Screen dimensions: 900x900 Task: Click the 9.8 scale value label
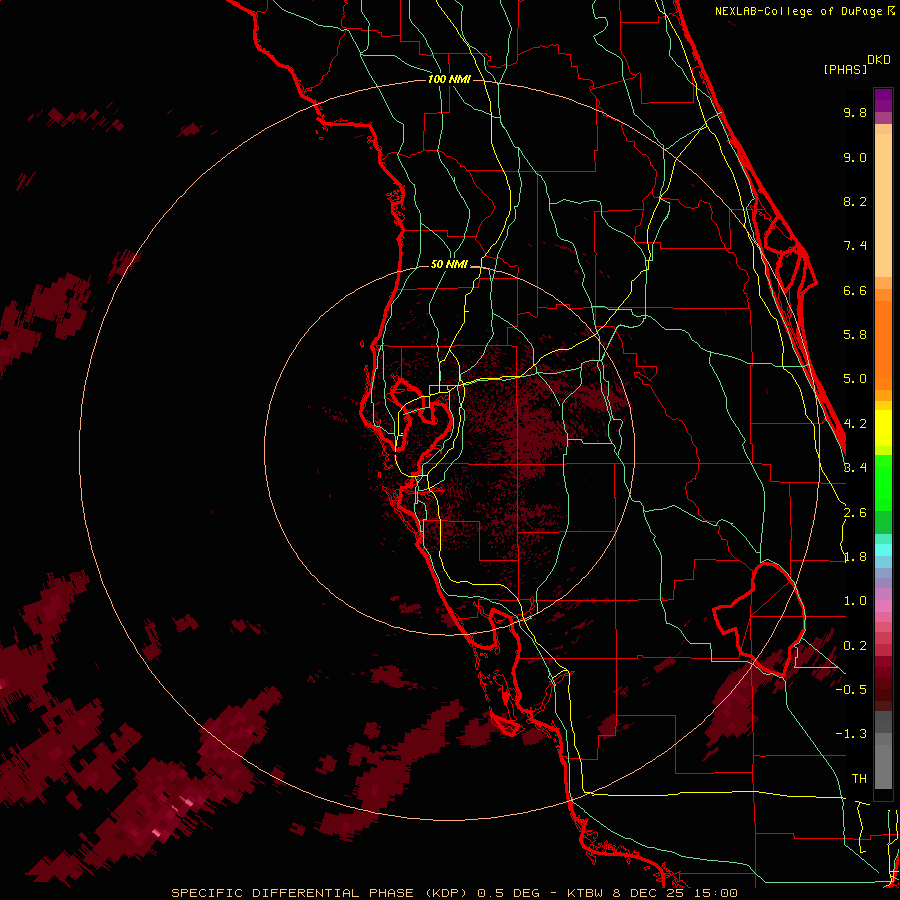point(855,112)
